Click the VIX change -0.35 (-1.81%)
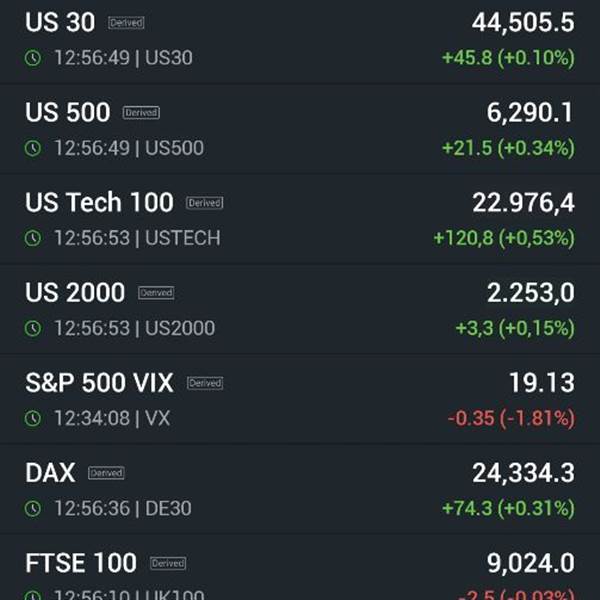This screenshot has width=600, height=600. pos(511,418)
